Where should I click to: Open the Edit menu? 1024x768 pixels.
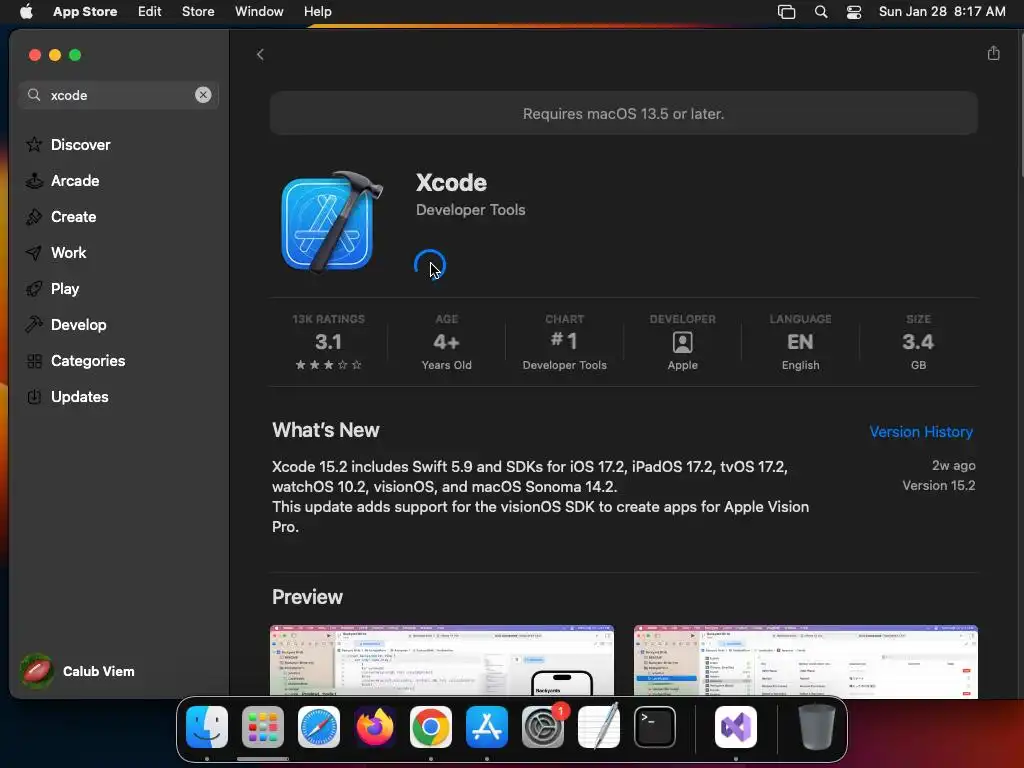tap(150, 12)
